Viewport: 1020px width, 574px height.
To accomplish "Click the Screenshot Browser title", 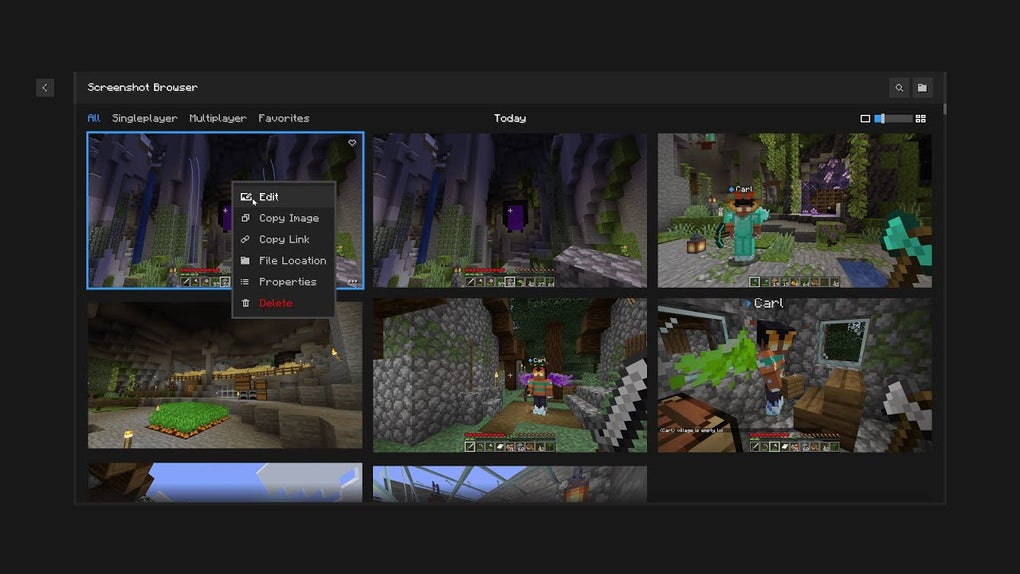I will coord(142,87).
